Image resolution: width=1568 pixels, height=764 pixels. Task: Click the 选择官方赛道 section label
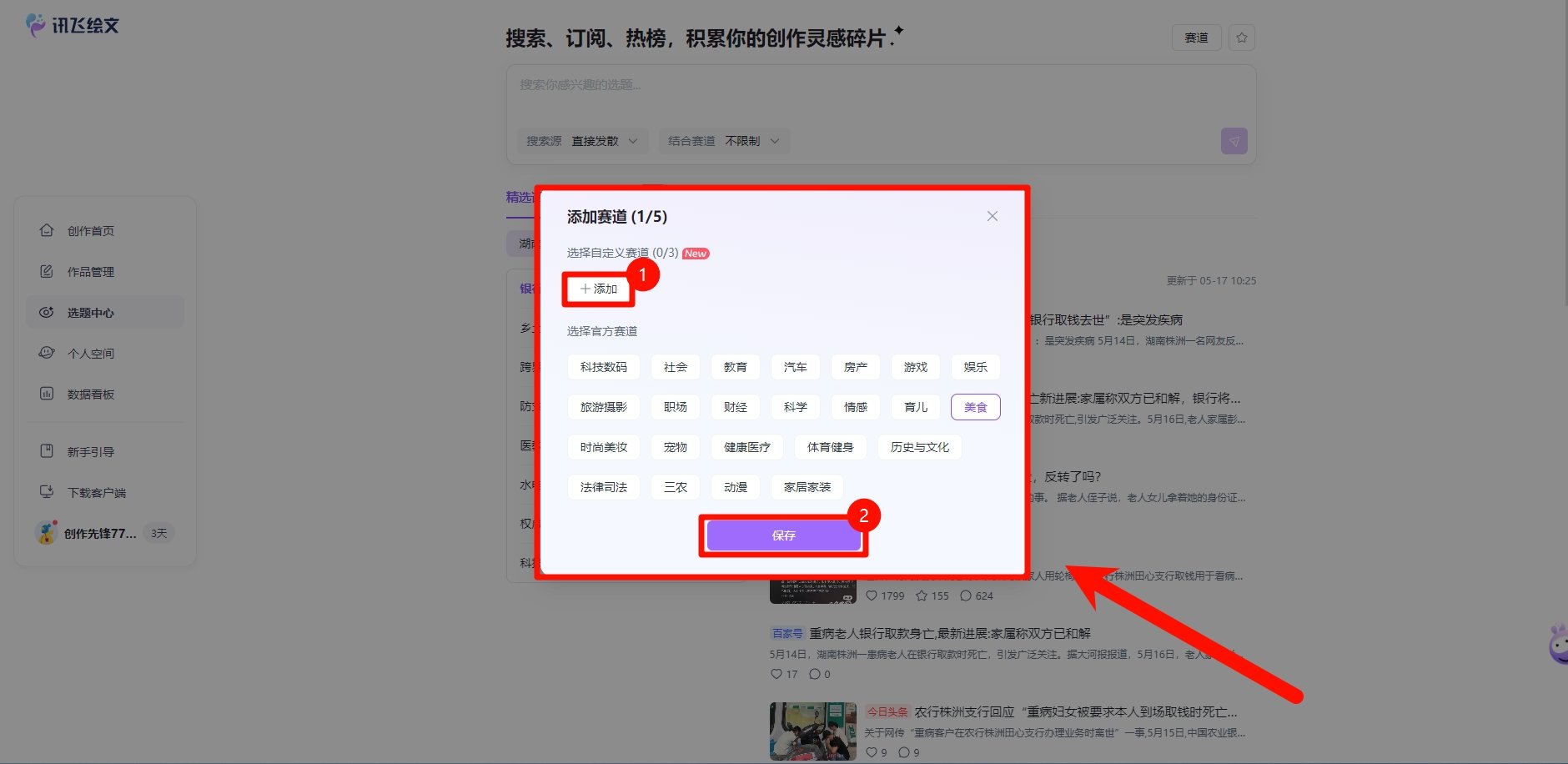click(602, 331)
